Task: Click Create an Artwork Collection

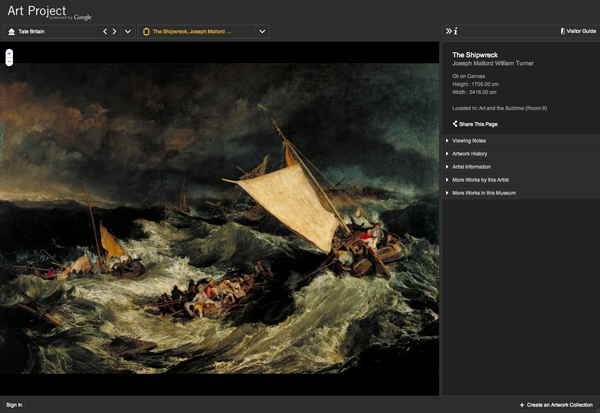Action: click(556, 405)
